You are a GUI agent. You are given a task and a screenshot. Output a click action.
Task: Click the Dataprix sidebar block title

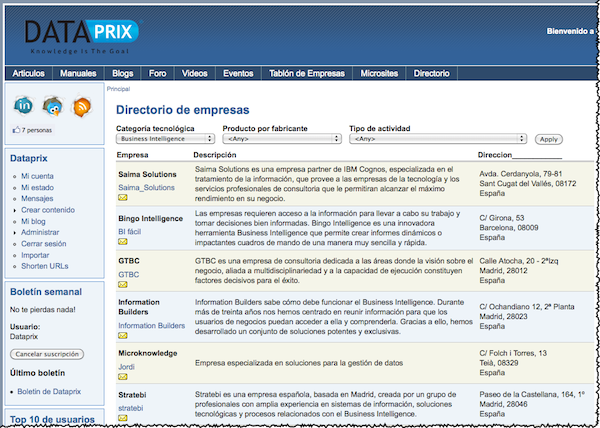pyautogui.click(x=29, y=158)
